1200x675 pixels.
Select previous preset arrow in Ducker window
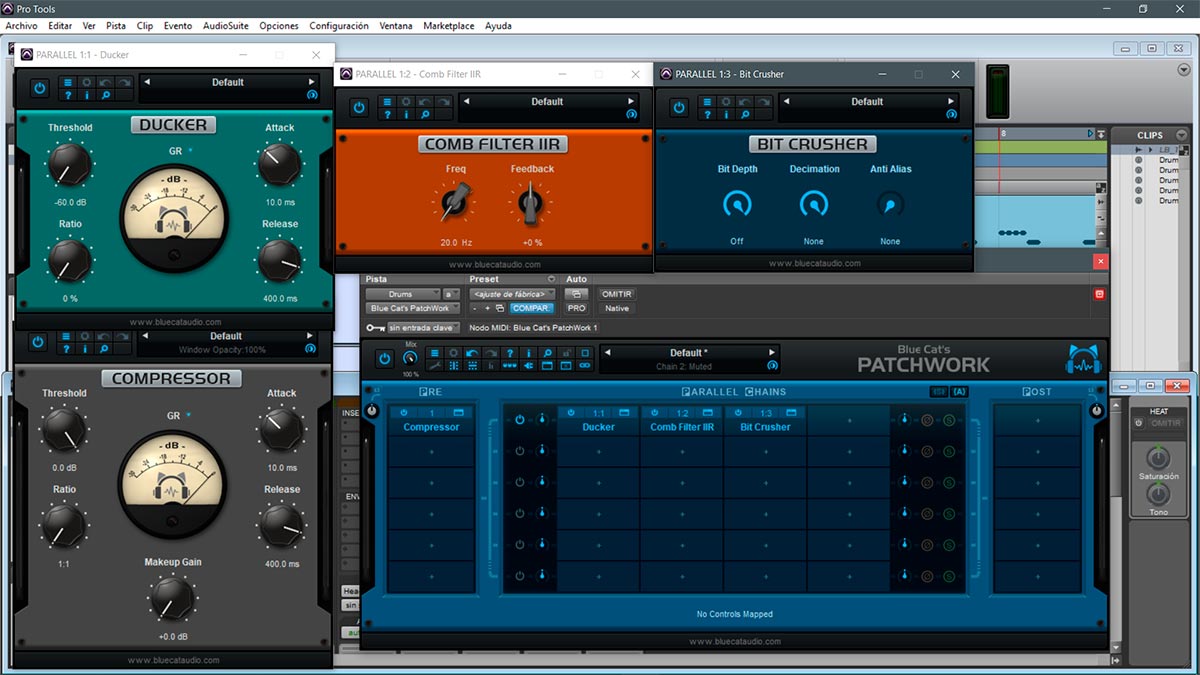click(x=147, y=82)
